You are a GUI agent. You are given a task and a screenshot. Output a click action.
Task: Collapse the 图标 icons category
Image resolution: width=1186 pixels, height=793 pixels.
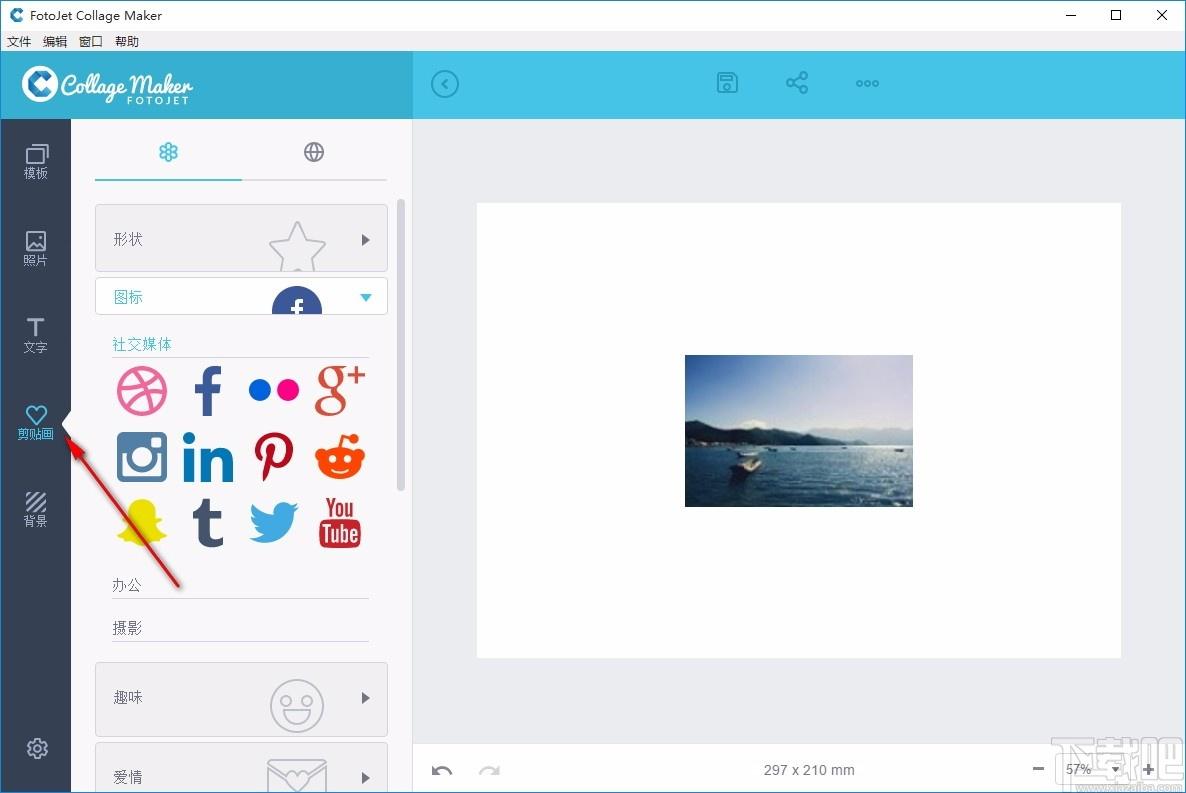241,297
